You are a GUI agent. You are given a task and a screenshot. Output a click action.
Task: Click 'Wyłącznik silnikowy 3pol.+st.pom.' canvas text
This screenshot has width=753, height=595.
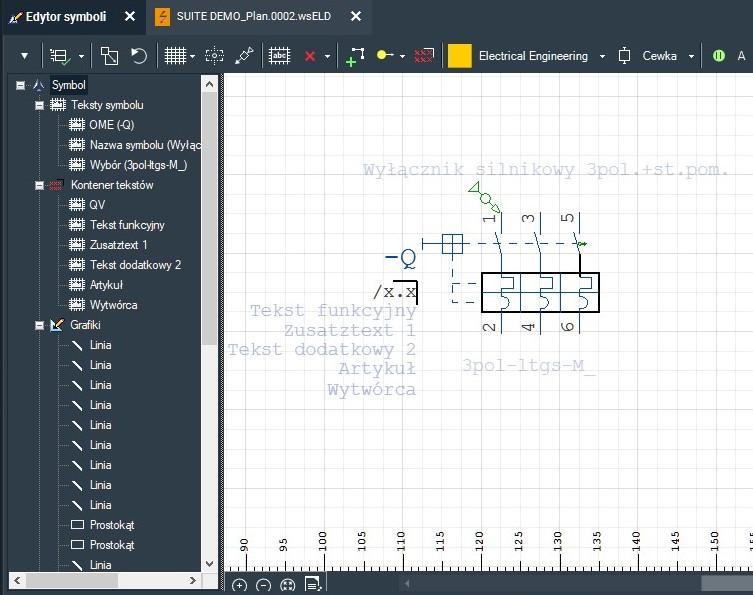point(546,170)
